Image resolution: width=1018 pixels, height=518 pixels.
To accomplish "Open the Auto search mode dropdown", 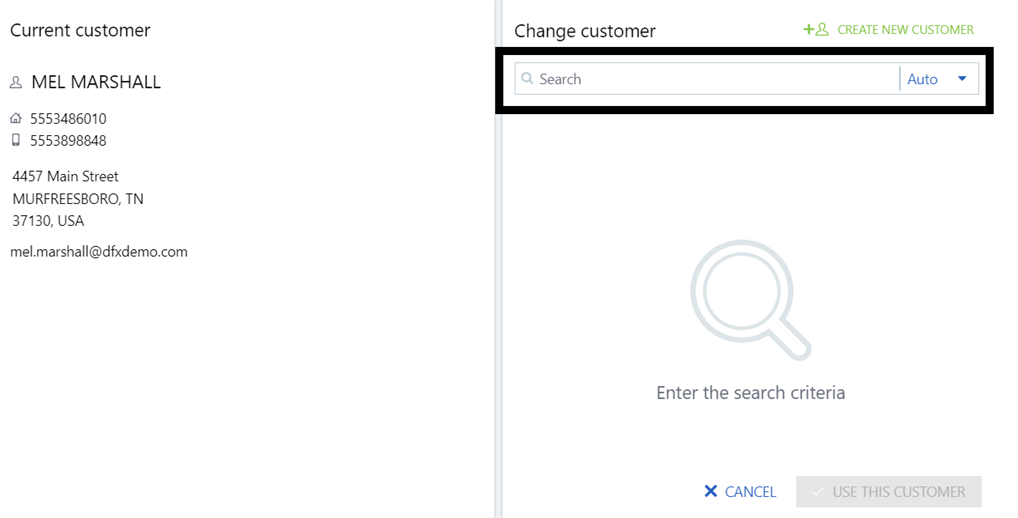I will 923,79.
